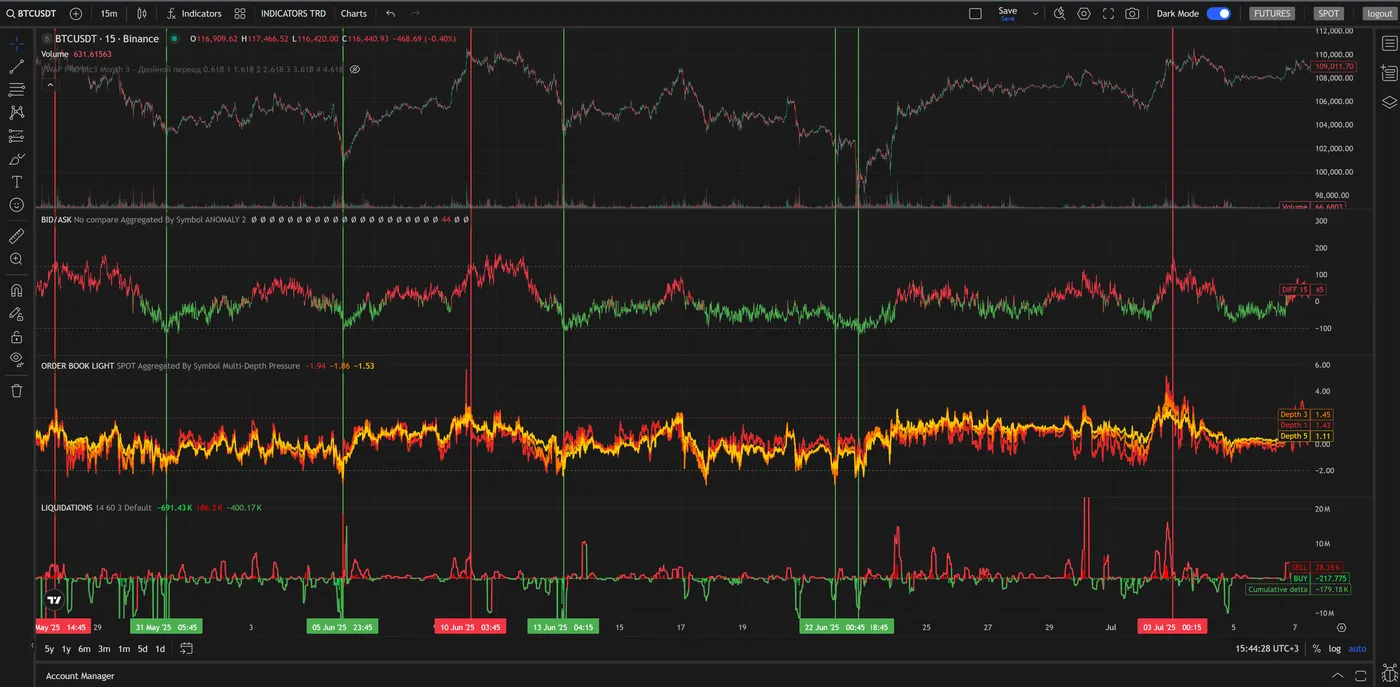Open chart settings hexagon gear icon
Viewport: 1400px width, 687px height.
tap(1084, 14)
